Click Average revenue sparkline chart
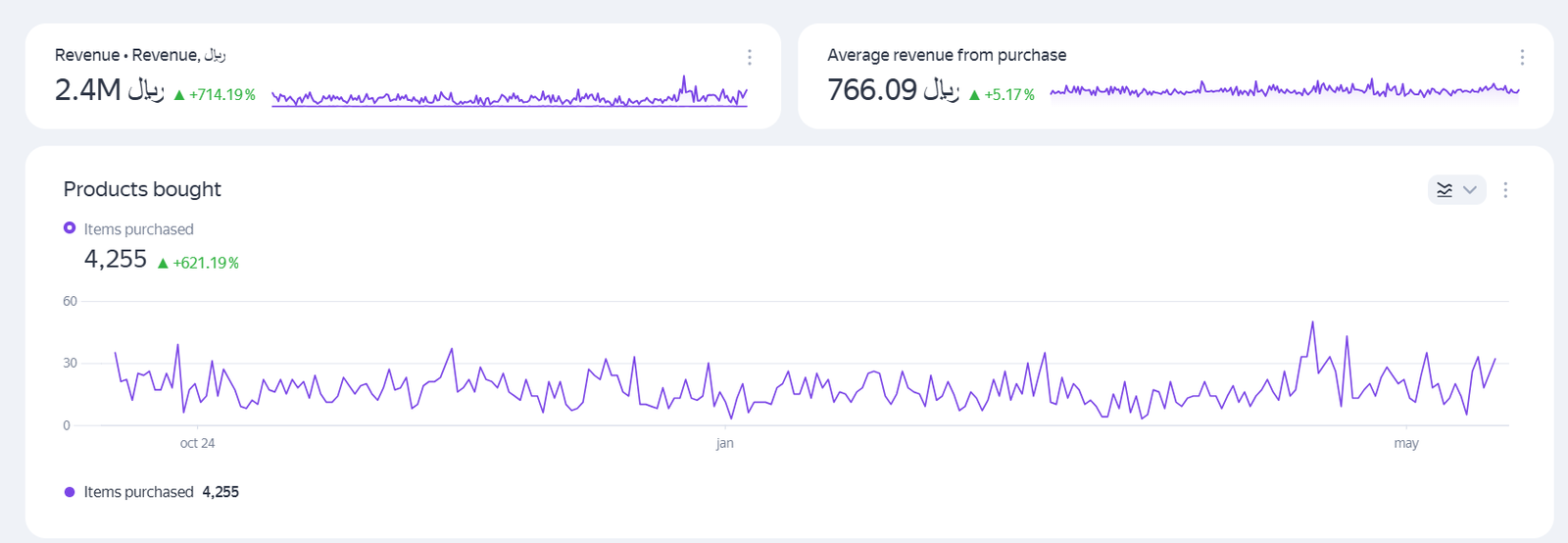The height and width of the screenshot is (543, 1568). [x=1284, y=90]
